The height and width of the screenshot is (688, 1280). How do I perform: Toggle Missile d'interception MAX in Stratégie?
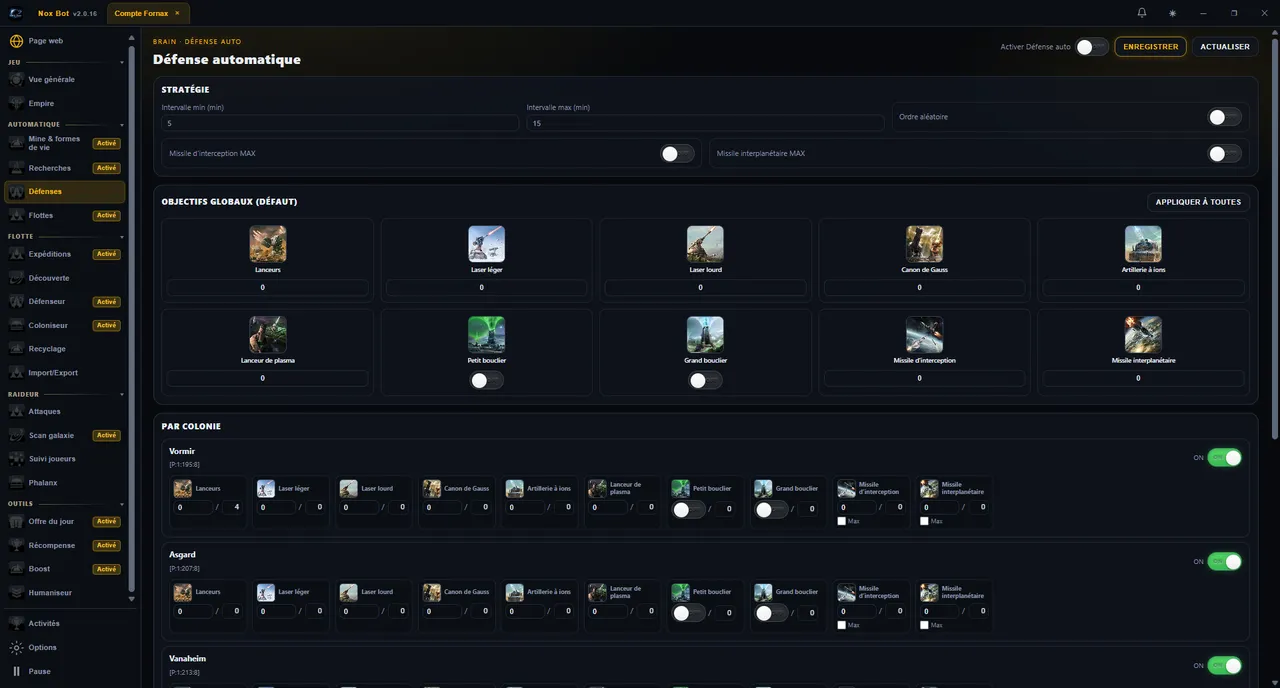click(x=678, y=154)
